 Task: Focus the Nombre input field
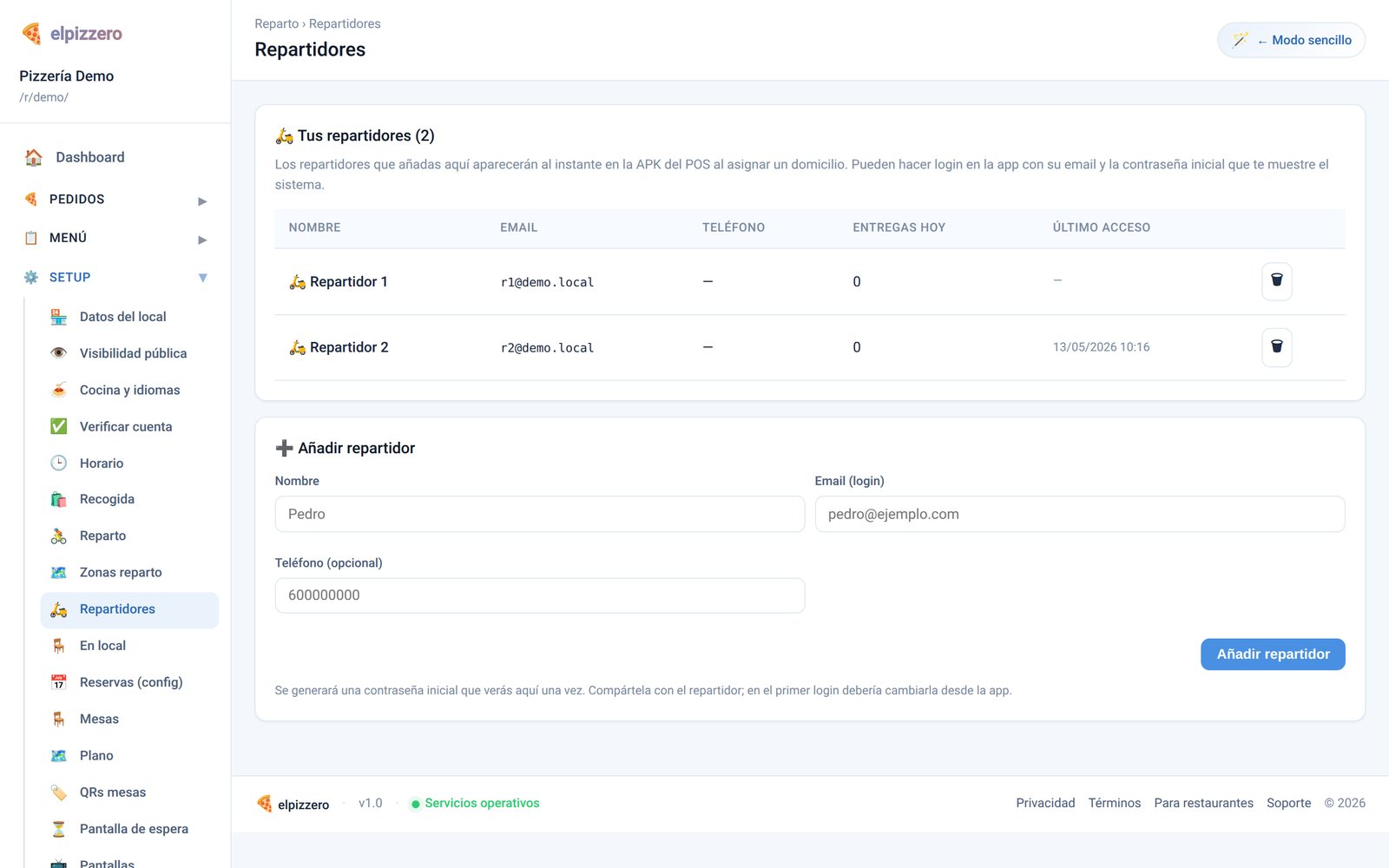tap(540, 514)
